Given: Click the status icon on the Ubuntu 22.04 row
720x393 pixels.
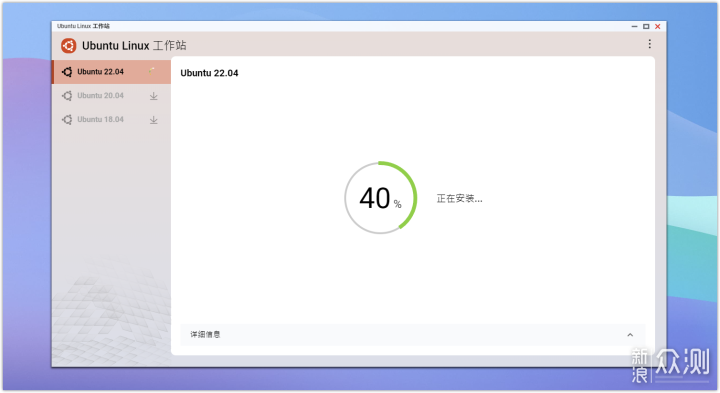Looking at the screenshot, I should pyautogui.click(x=152, y=70).
